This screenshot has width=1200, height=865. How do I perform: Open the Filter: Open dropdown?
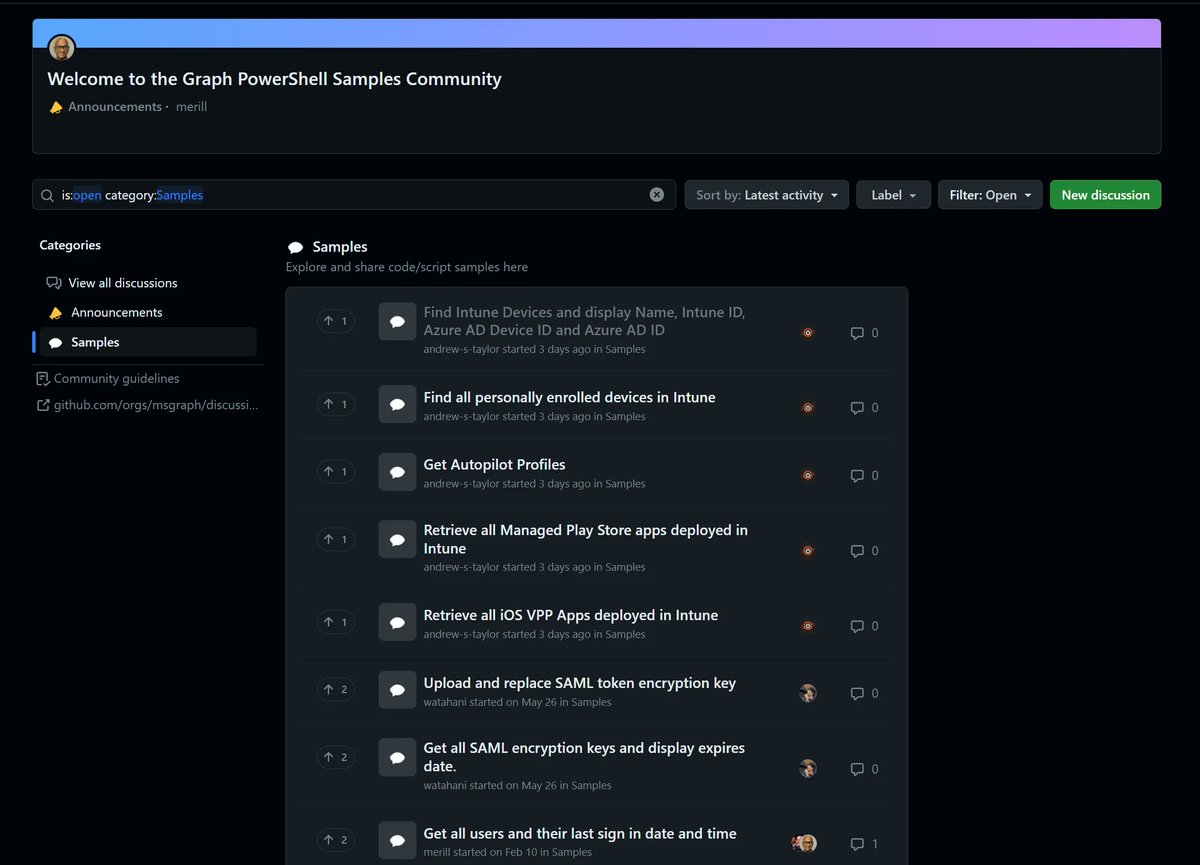coord(990,195)
